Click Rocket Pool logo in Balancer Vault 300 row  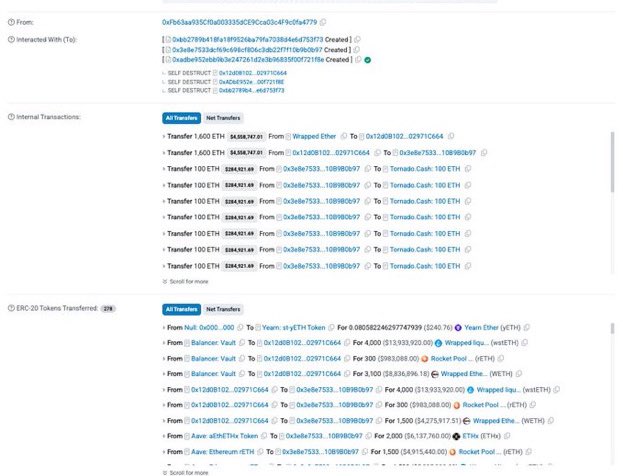(x=424, y=359)
